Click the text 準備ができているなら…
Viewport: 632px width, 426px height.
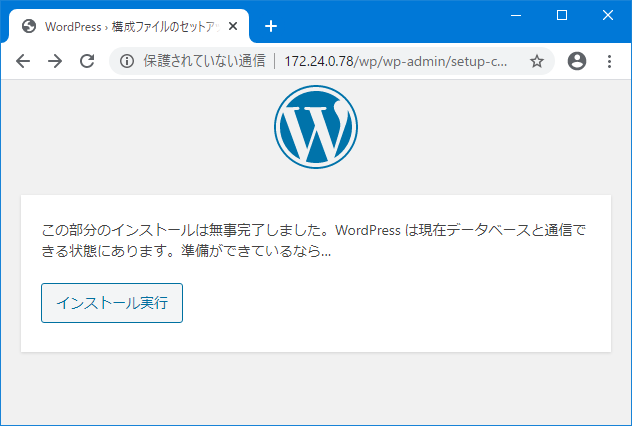(x=256, y=251)
